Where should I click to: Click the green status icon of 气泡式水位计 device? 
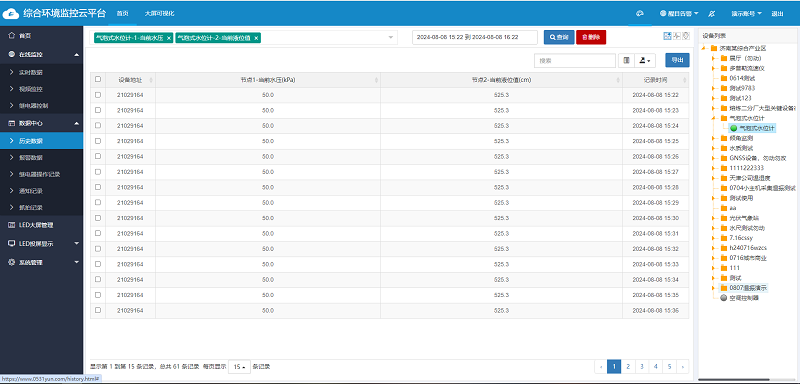pyautogui.click(x=734, y=128)
